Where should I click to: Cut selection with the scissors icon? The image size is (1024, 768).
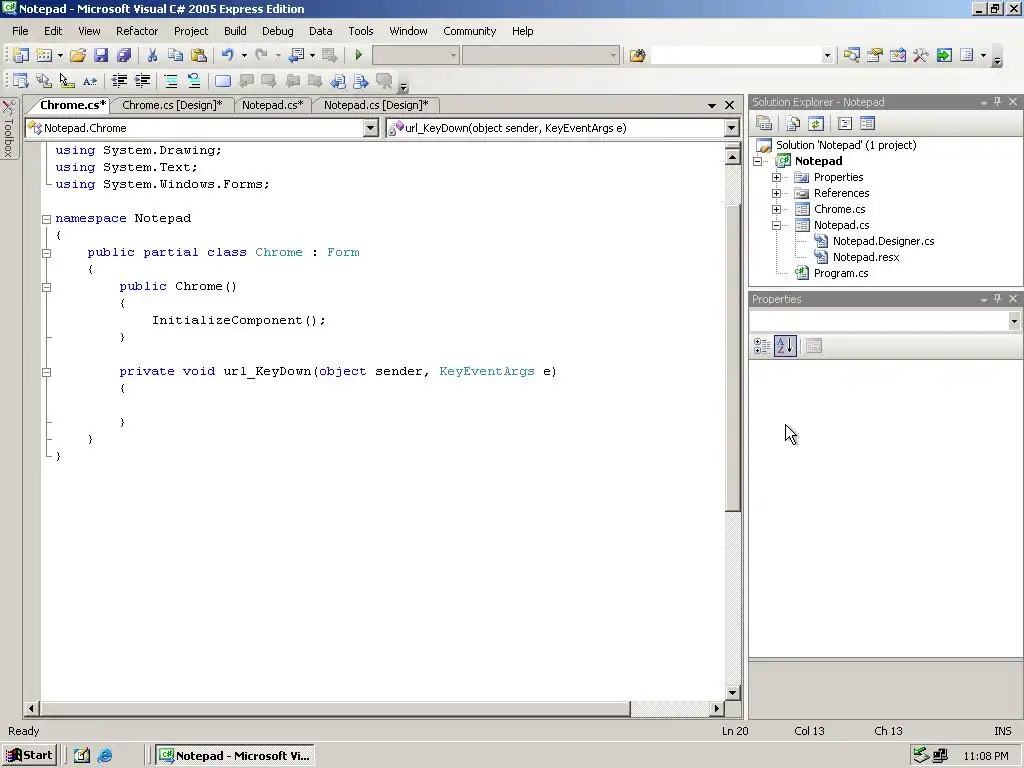pyautogui.click(x=152, y=56)
